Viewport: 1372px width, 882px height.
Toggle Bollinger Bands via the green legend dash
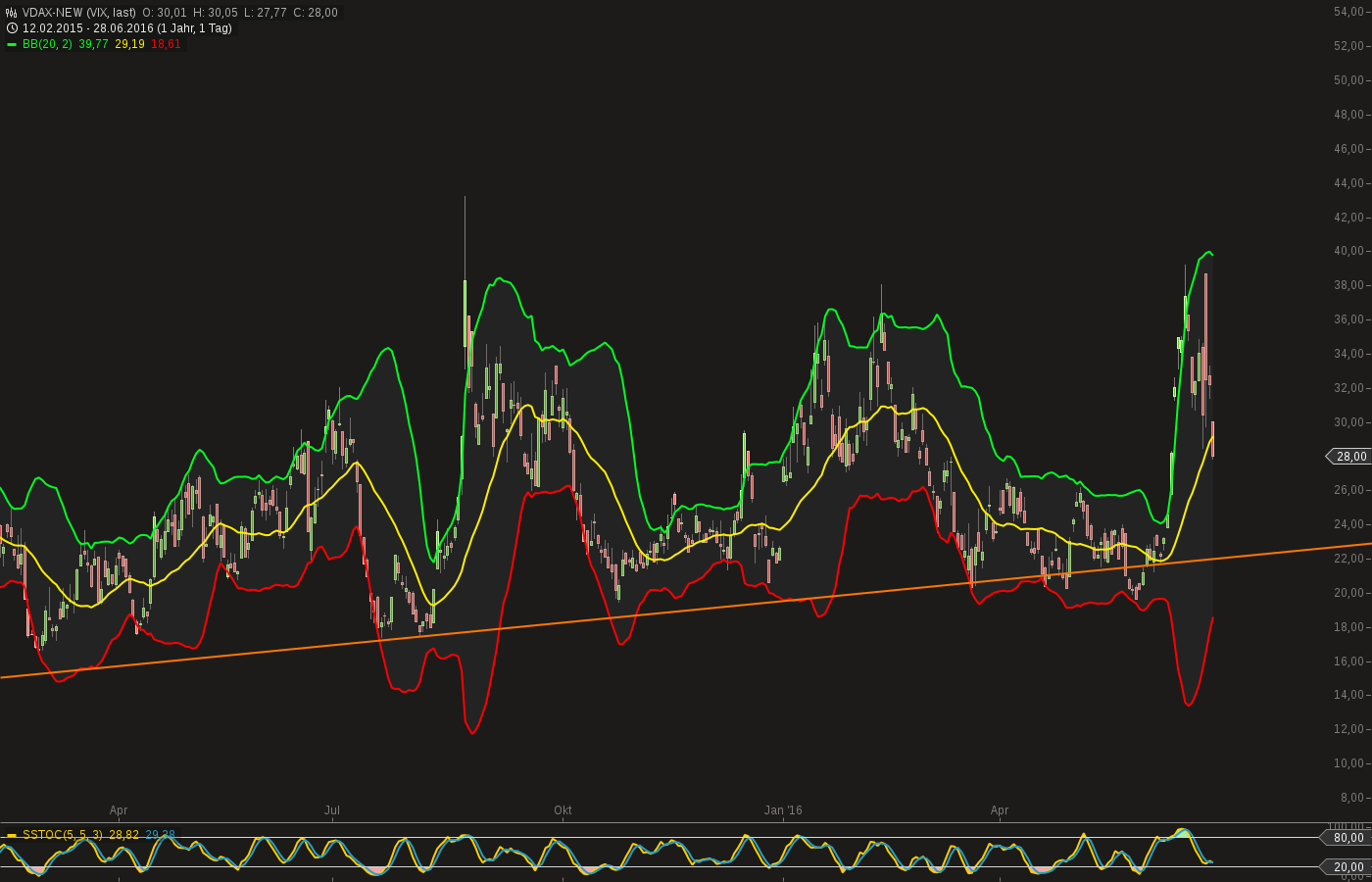(11, 44)
